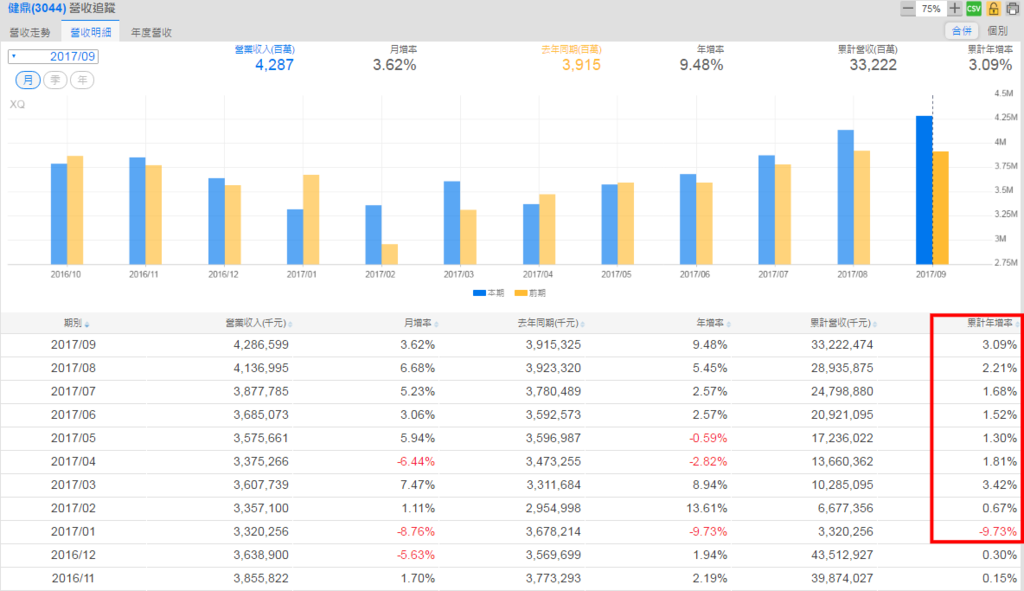Toggle the yellow padlock lock icon
This screenshot has width=1024, height=591.
click(993, 8)
